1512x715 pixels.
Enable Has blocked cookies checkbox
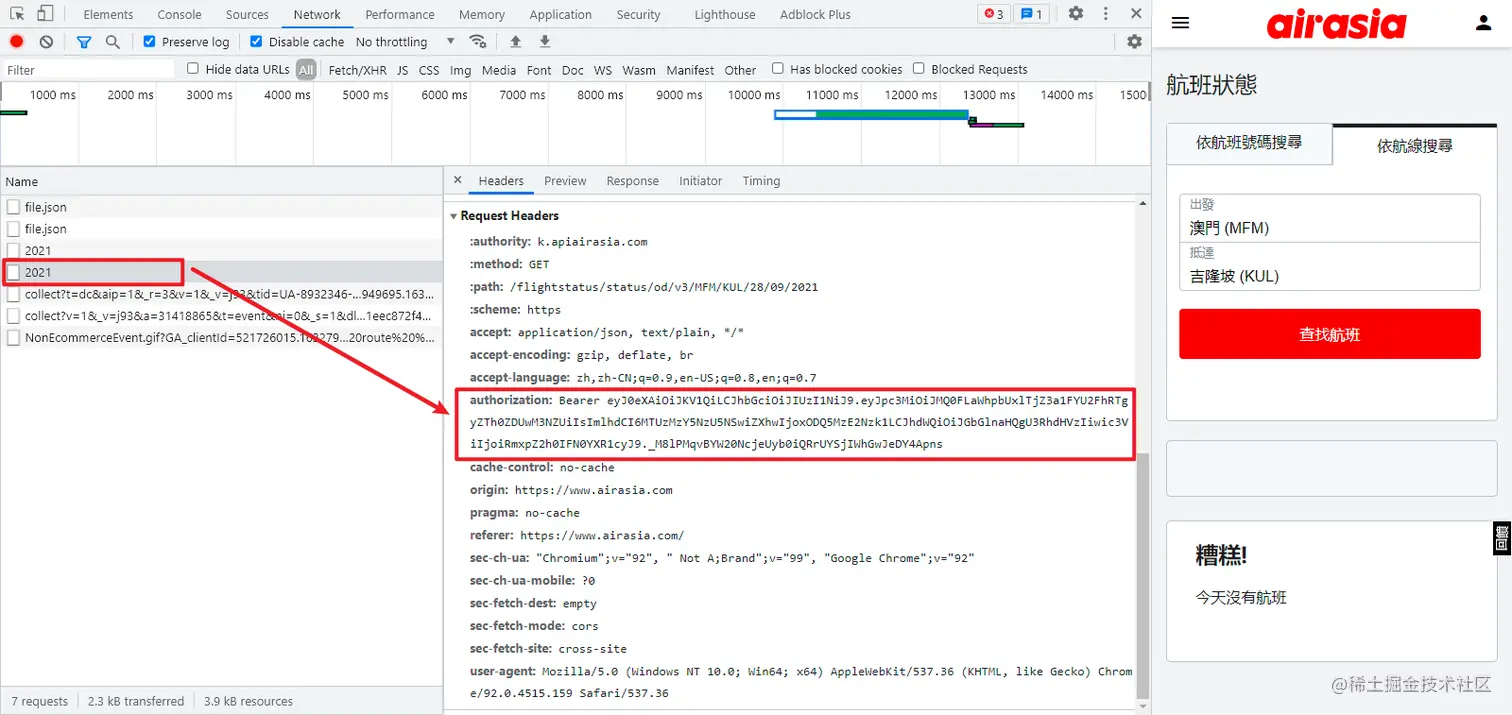[778, 69]
